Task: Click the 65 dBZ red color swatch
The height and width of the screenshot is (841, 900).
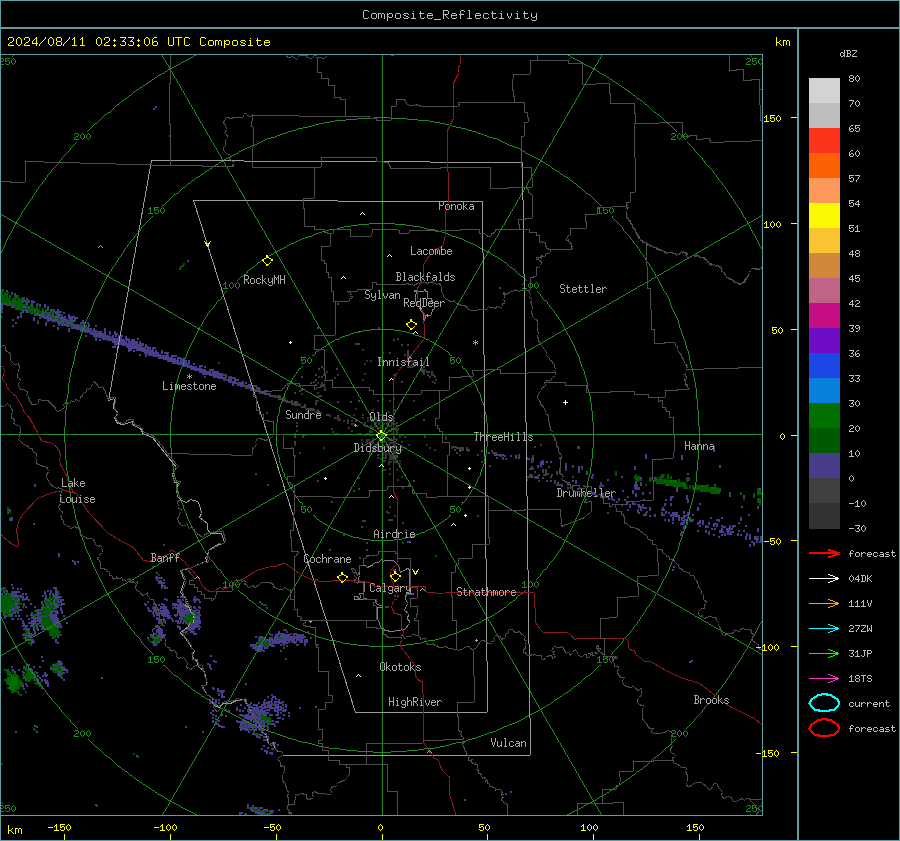Action: coord(824,140)
